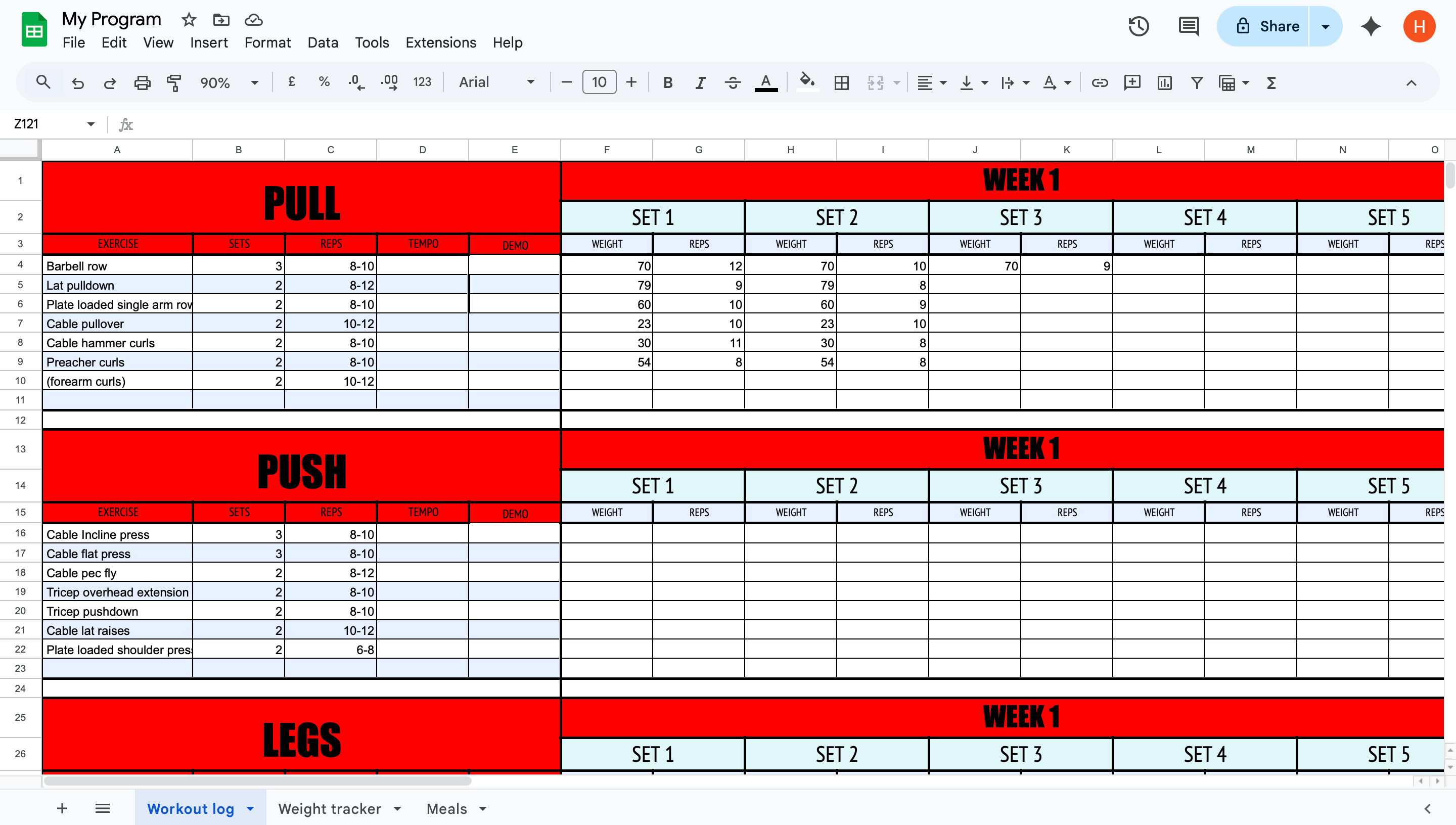The height and width of the screenshot is (825, 1456).
Task: Click the insert chart icon
Action: [x=1164, y=83]
